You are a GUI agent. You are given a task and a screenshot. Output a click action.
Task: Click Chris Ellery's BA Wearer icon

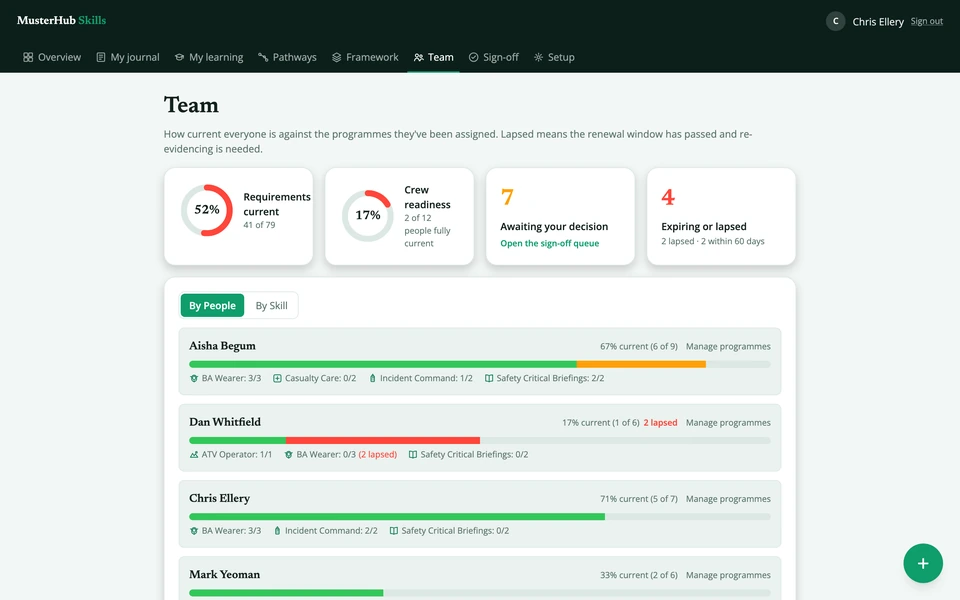[194, 531]
